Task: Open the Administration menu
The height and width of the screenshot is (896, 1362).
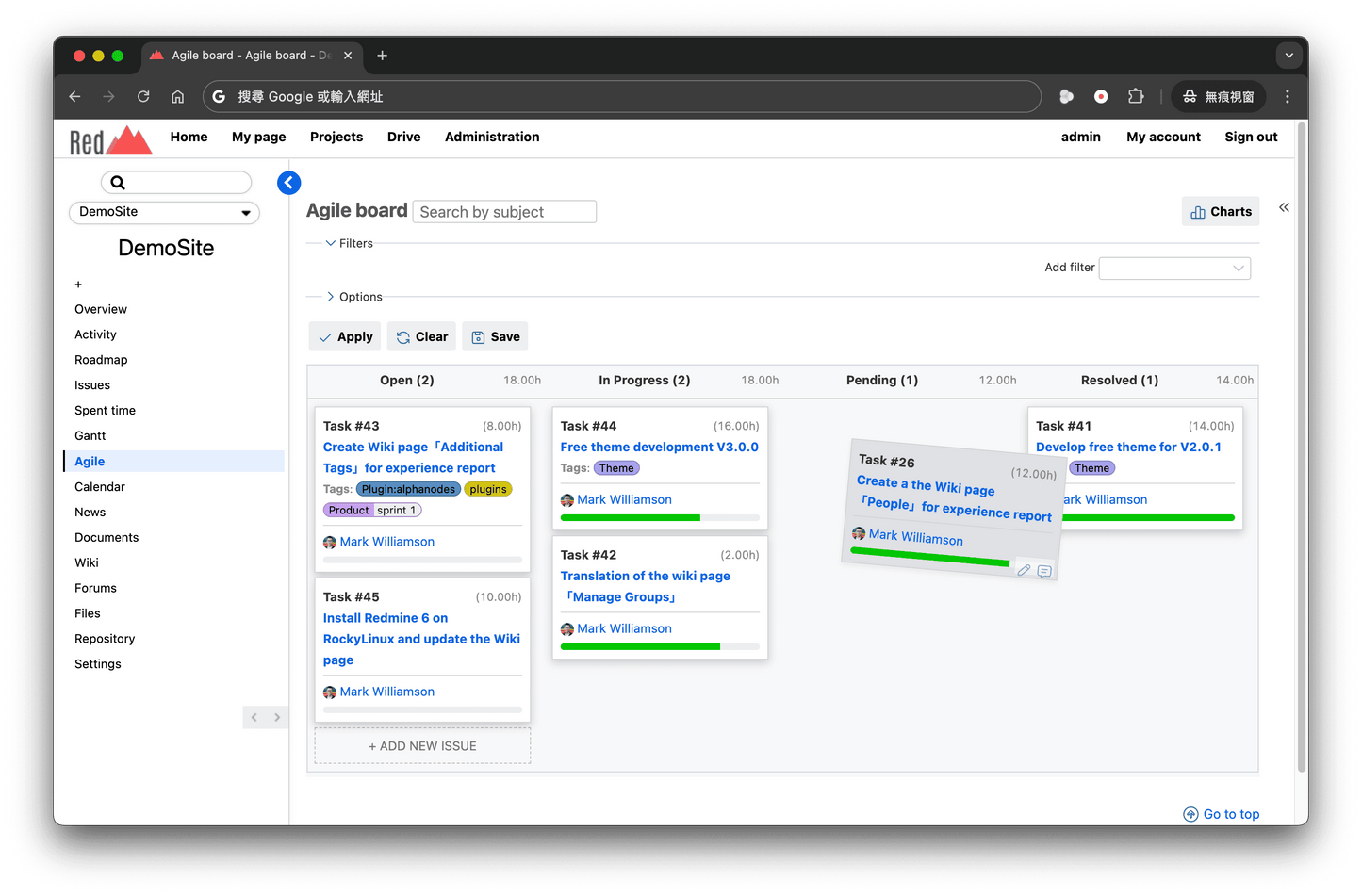Action: 491,137
